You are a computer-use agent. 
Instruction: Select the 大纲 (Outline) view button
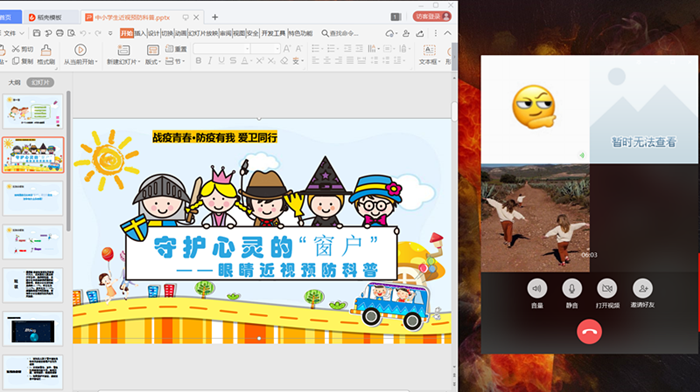coord(14,83)
